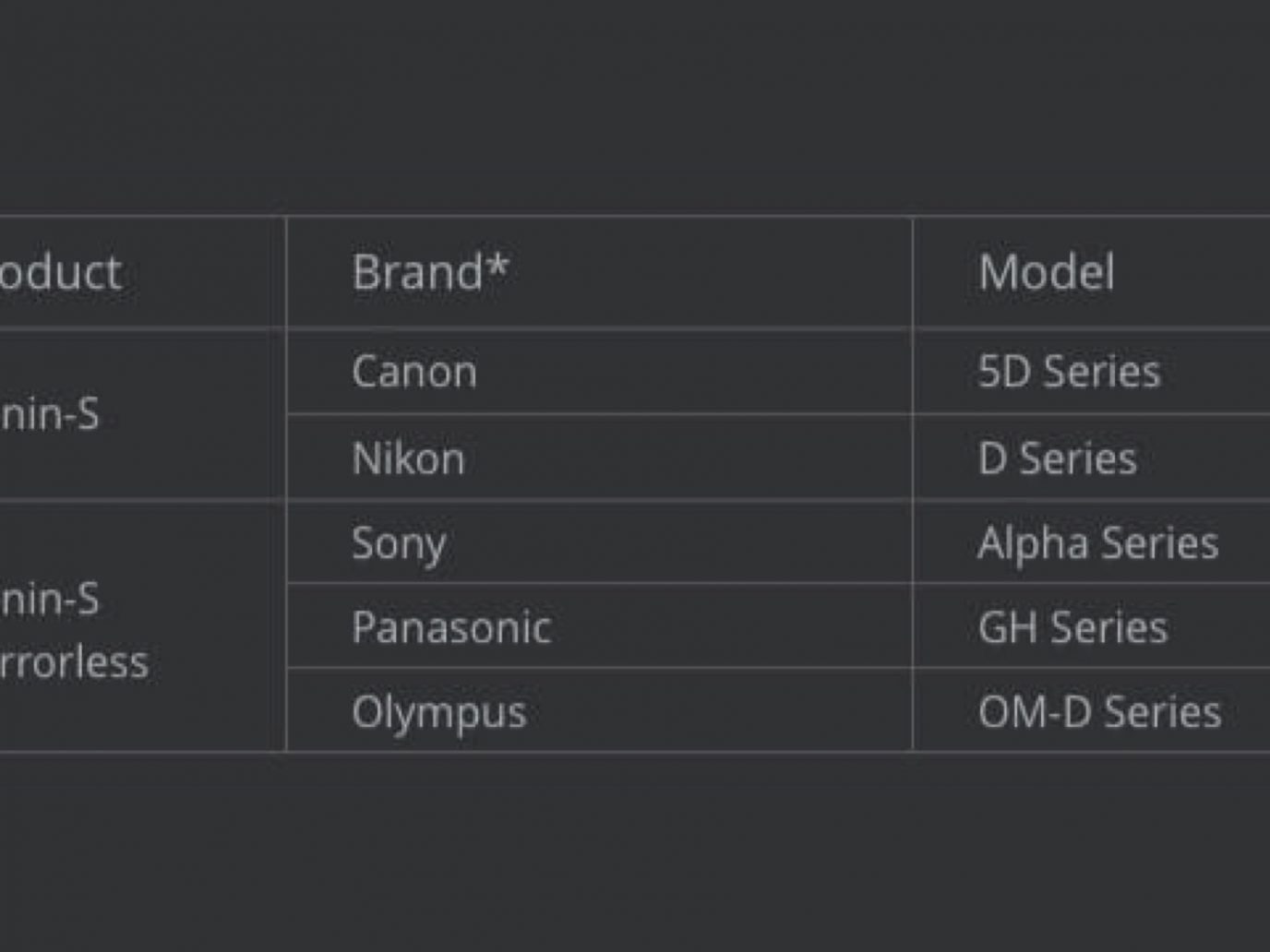Select the Canon brand cell
Screen dimensions: 1270x952
coord(414,372)
